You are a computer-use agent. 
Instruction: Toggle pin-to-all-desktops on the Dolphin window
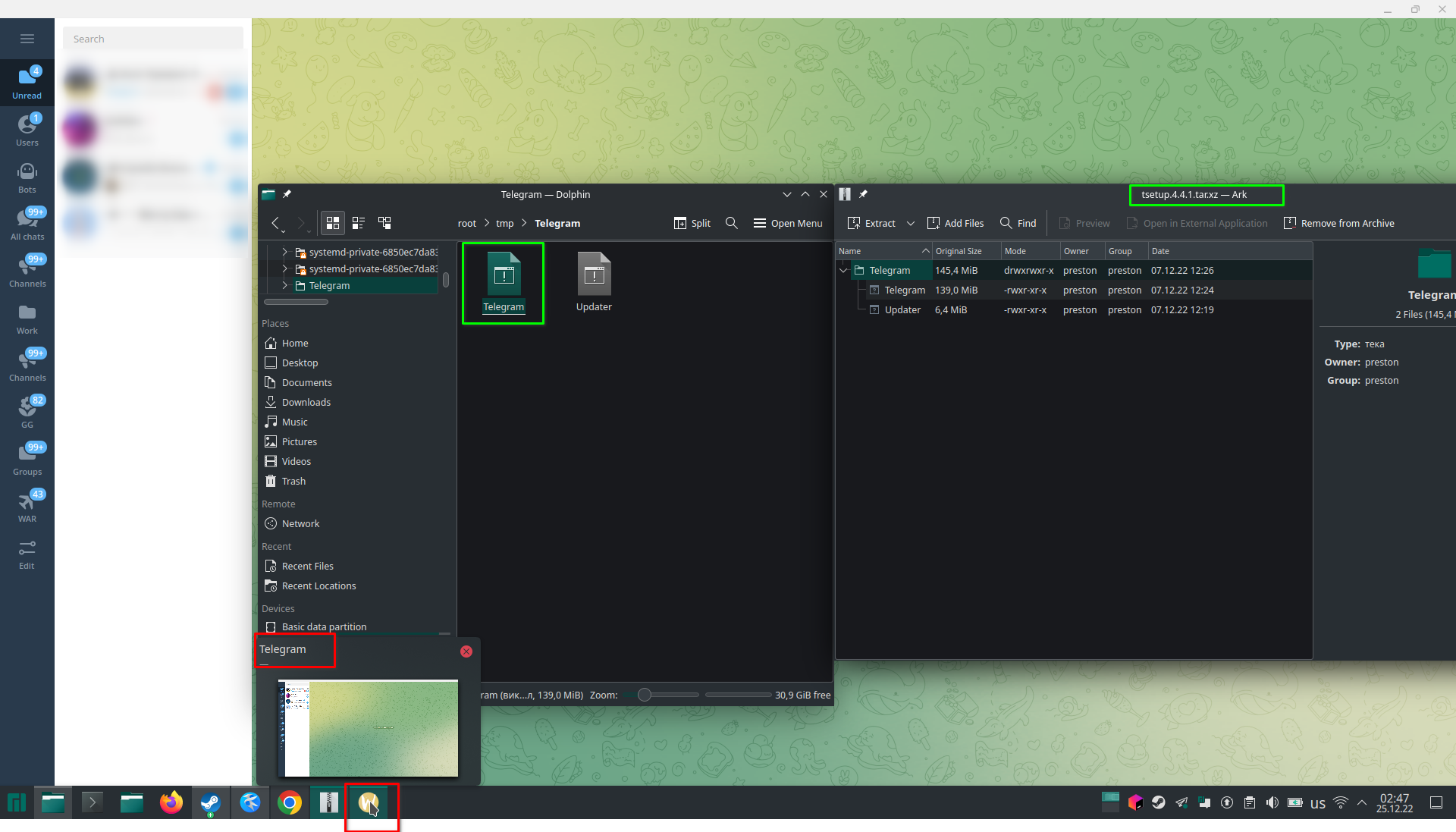[287, 194]
